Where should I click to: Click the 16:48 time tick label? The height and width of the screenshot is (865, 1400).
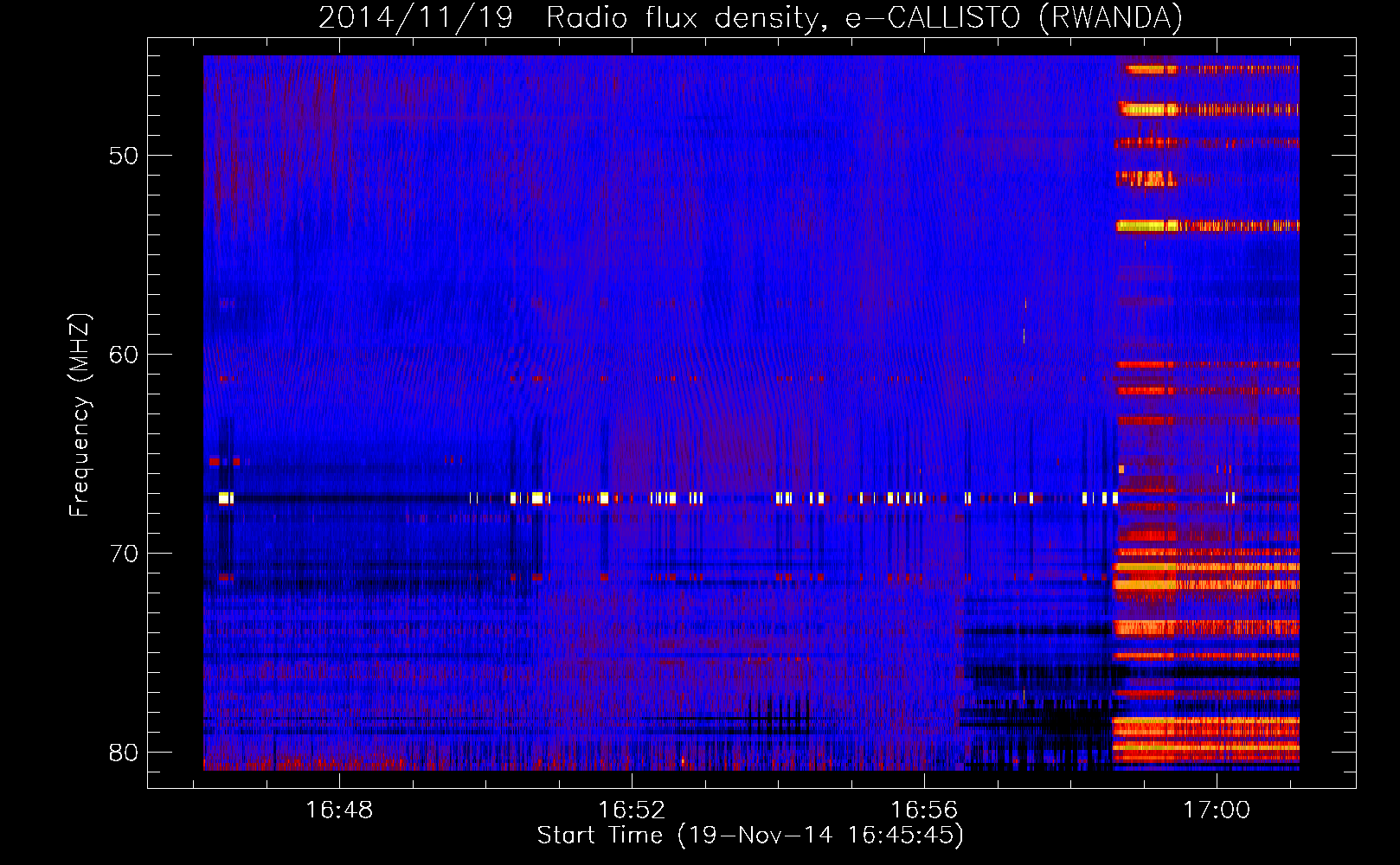point(339,810)
